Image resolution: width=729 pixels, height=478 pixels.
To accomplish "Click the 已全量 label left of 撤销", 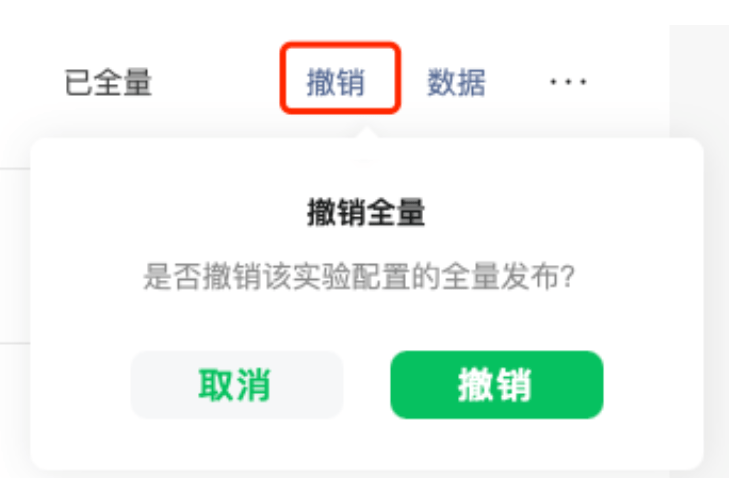I will click(108, 82).
